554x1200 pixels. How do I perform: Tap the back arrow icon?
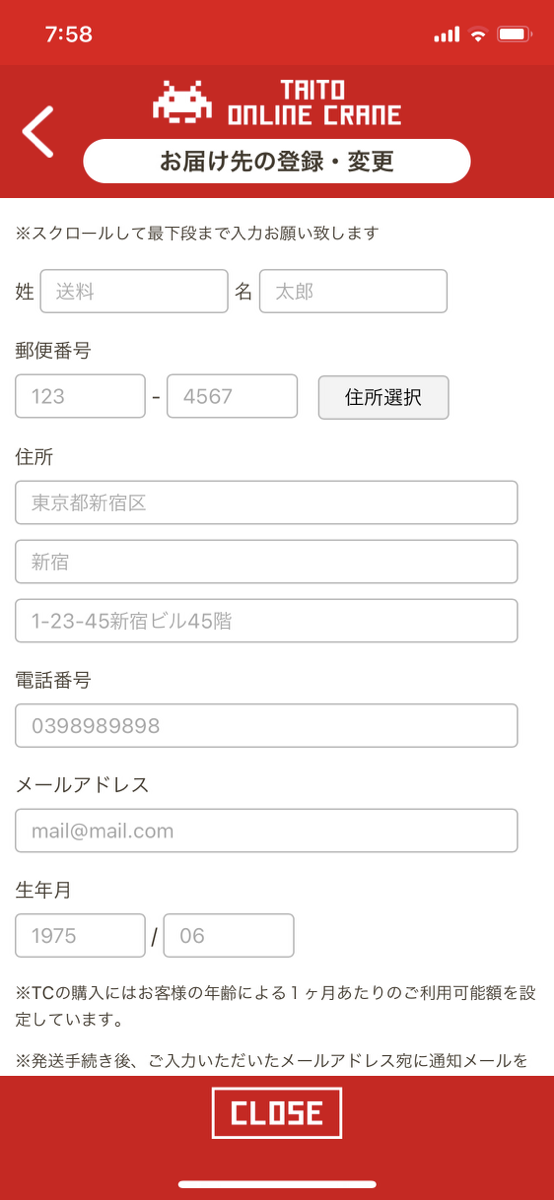pyautogui.click(x=38, y=132)
